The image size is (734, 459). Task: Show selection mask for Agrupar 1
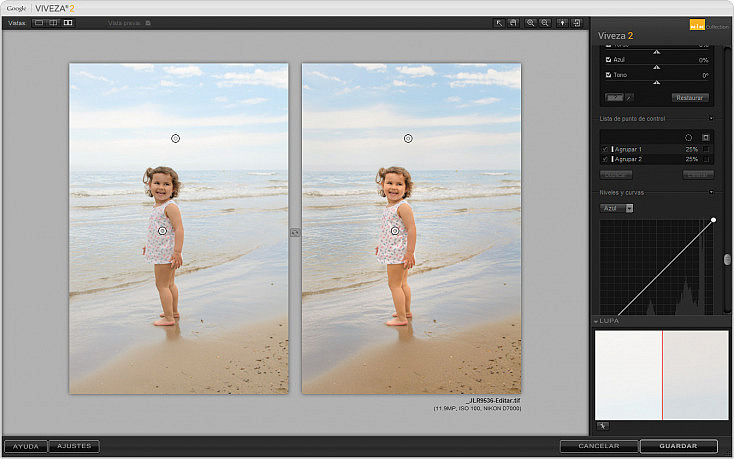pyautogui.click(x=706, y=149)
